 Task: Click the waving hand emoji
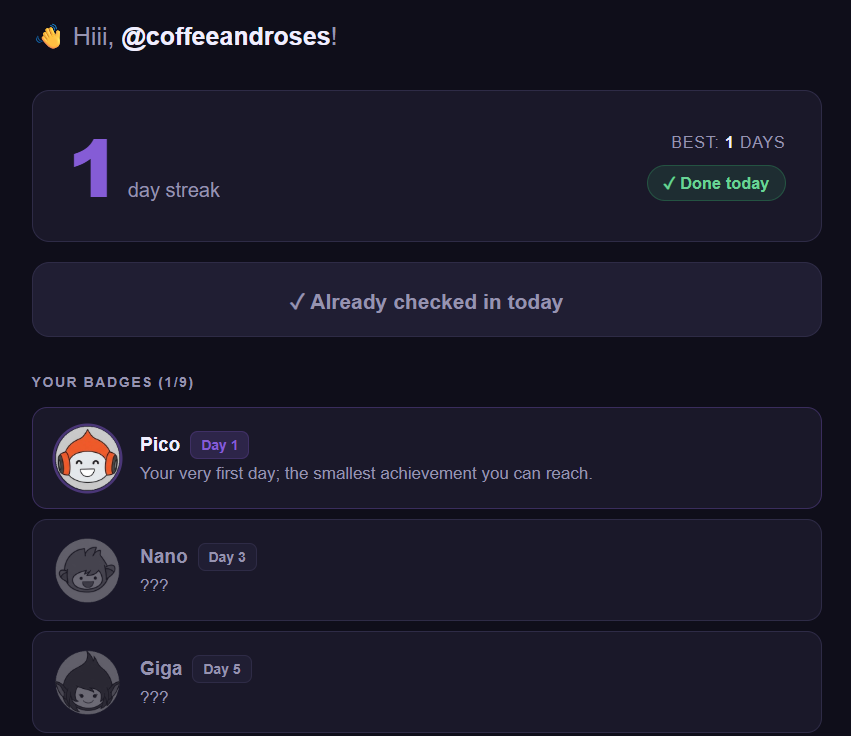(48, 38)
